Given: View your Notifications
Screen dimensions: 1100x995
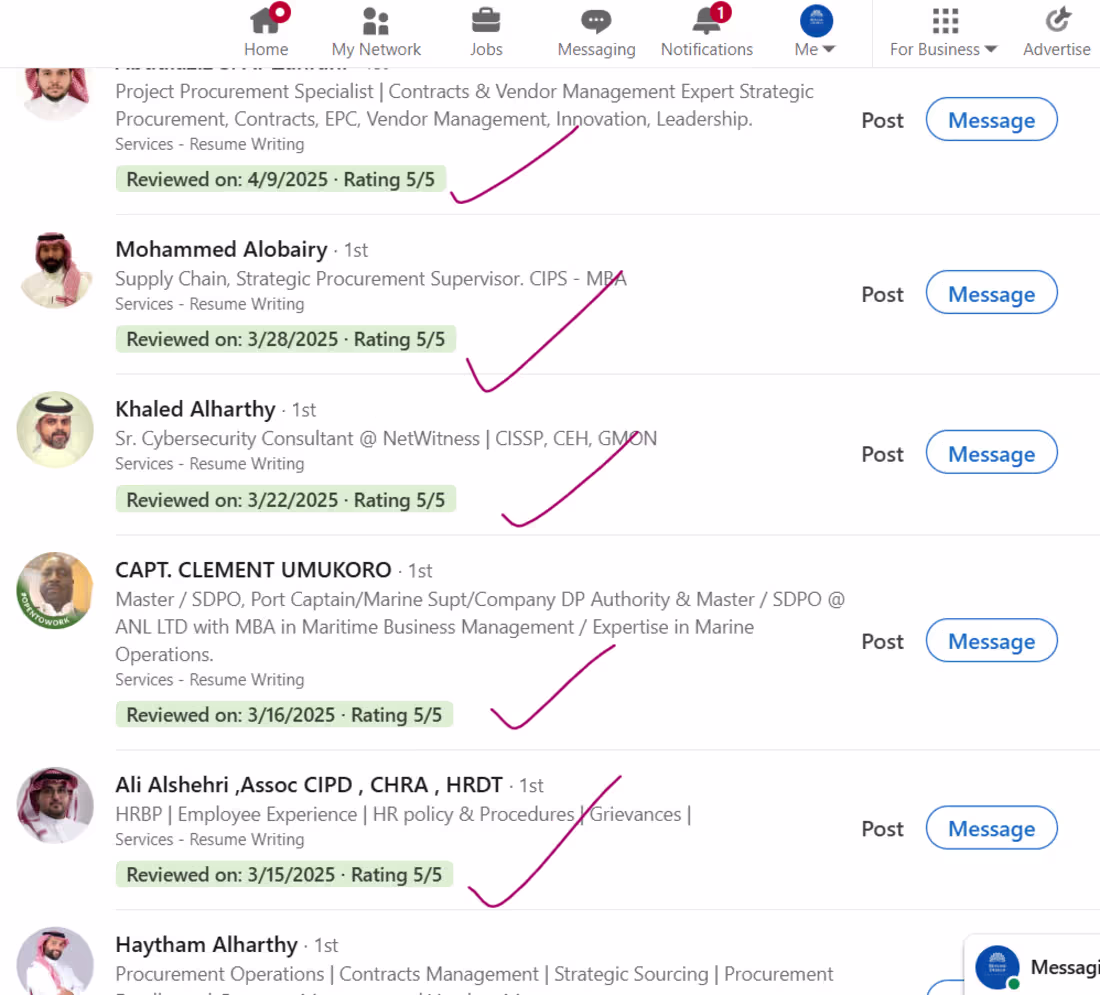Looking at the screenshot, I should [707, 22].
